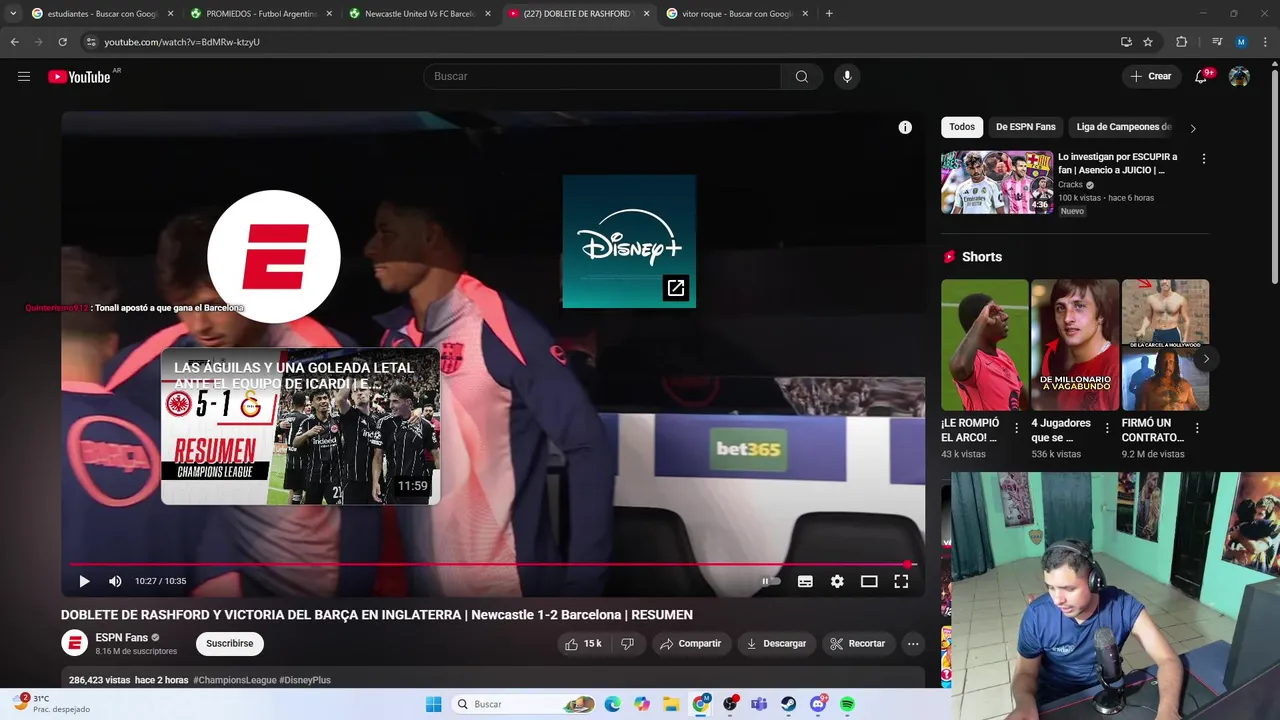Show more filter chips with right arrow
The width and height of the screenshot is (1280, 720).
point(1193,128)
